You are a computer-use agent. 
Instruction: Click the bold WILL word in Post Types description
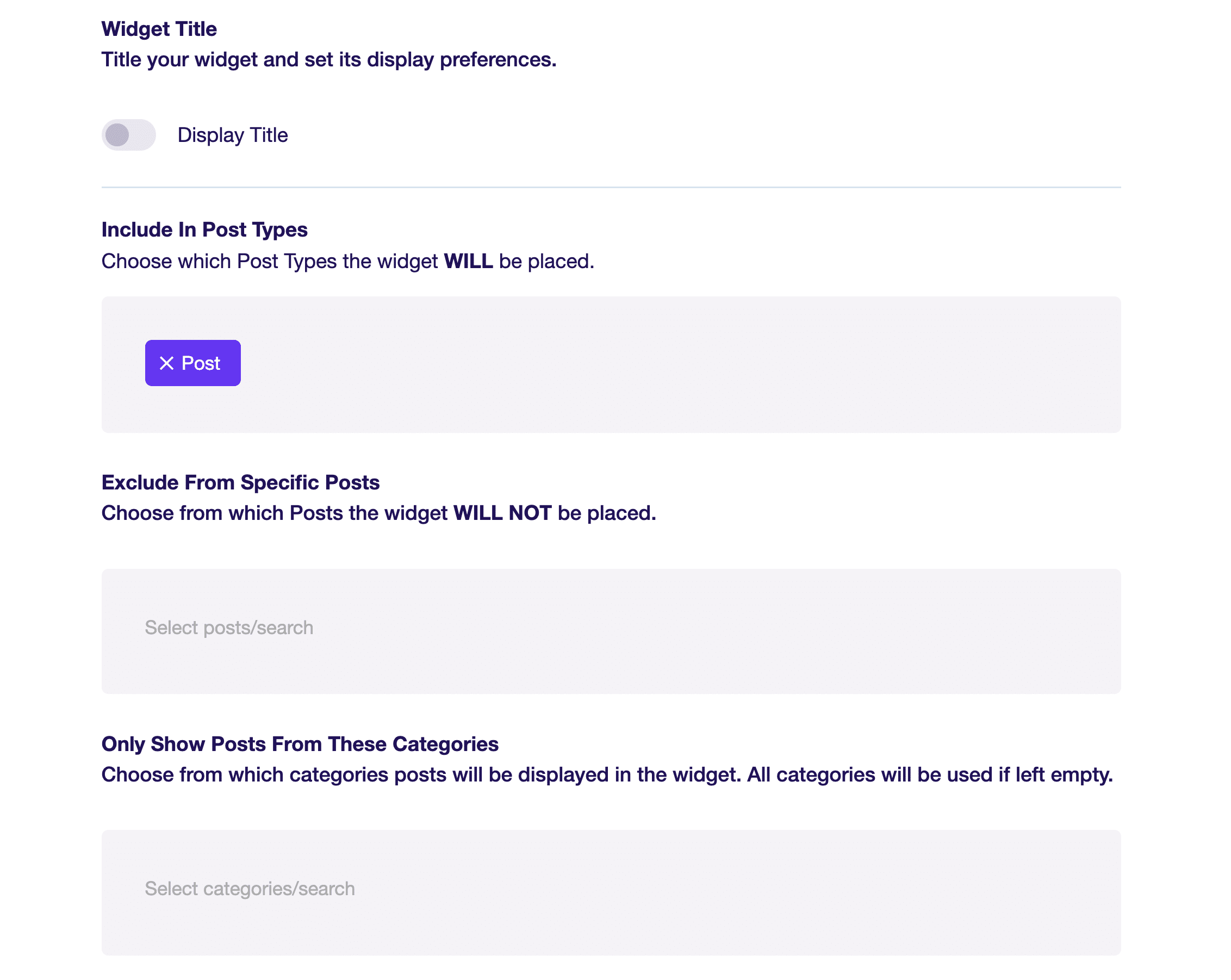pyautogui.click(x=468, y=261)
